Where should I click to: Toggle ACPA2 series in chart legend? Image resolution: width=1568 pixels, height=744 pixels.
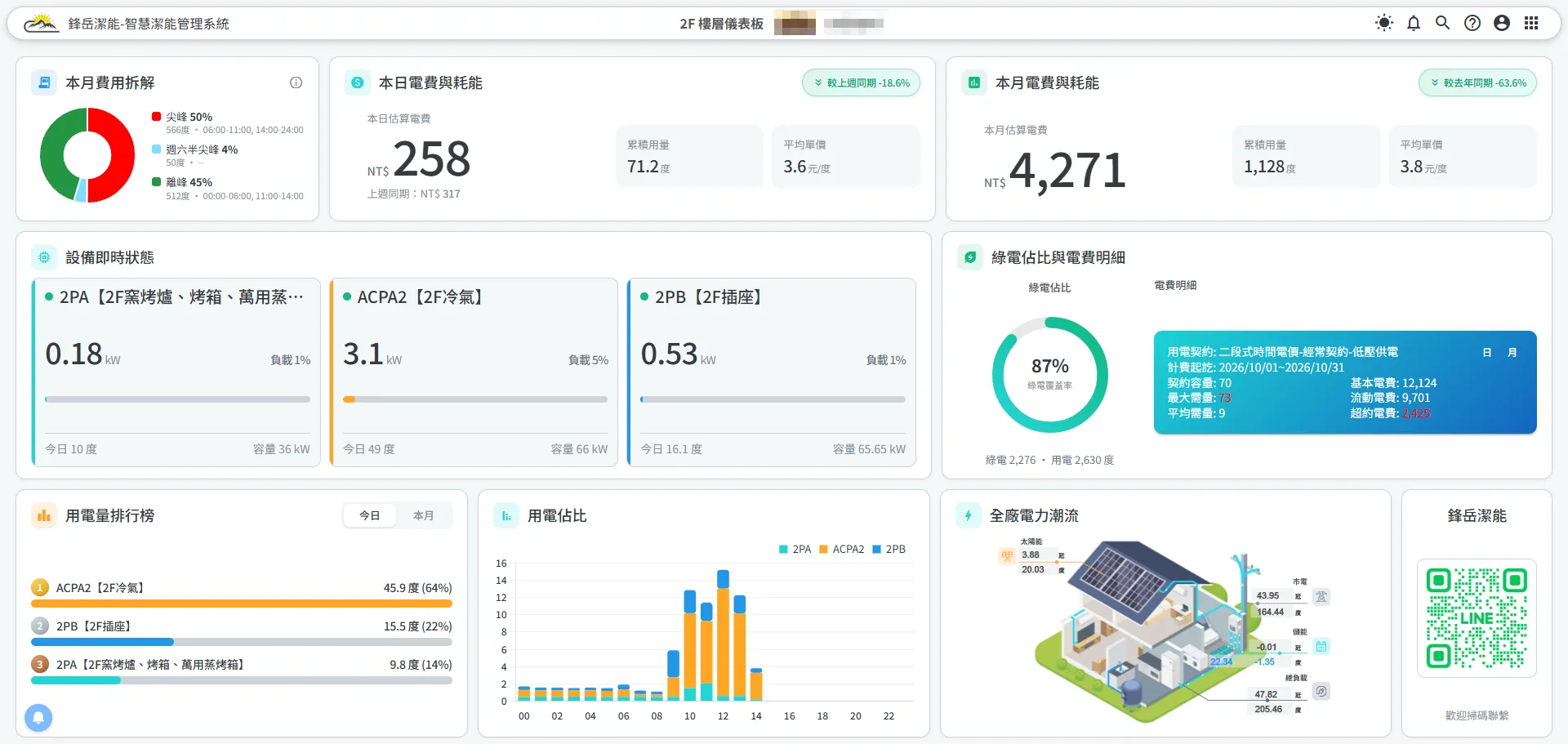[842, 549]
